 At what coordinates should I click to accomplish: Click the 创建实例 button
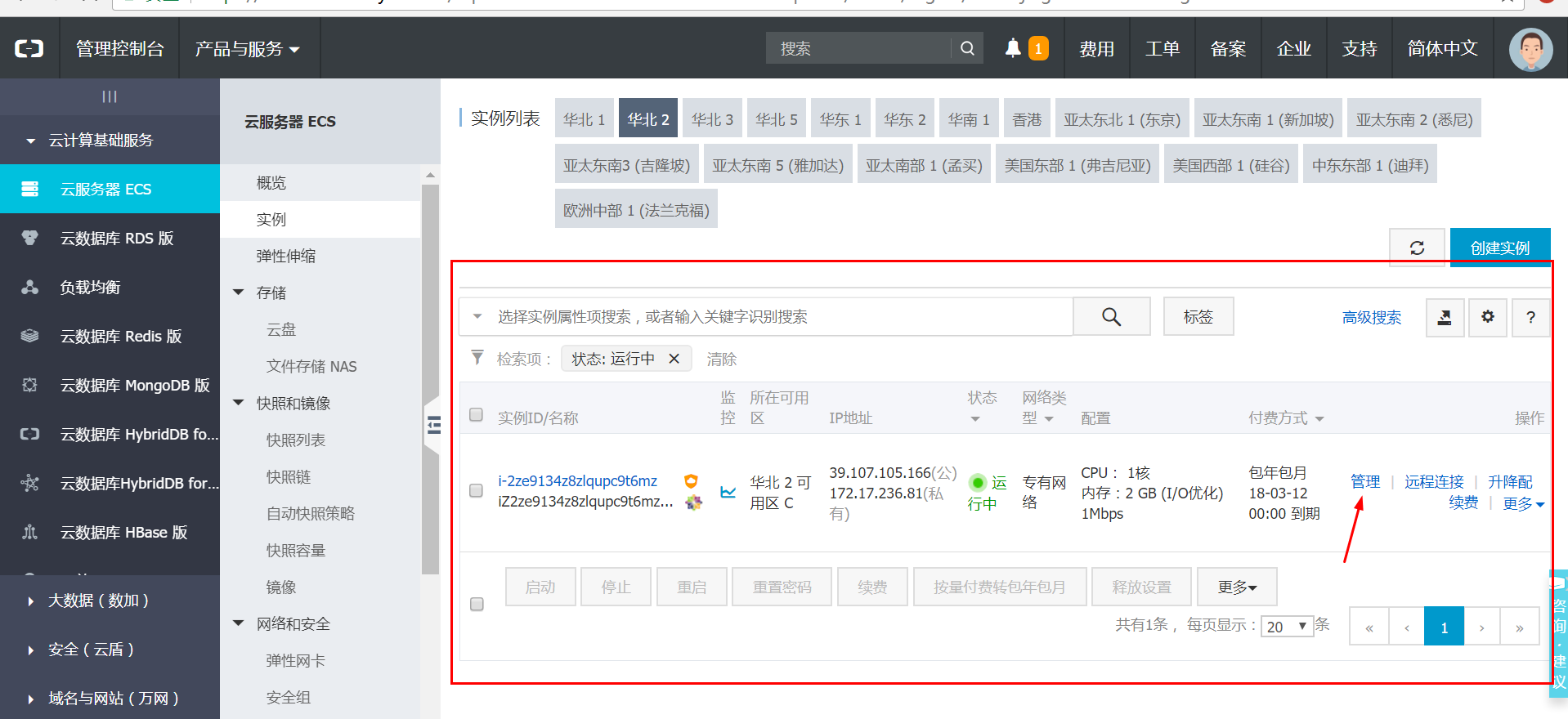pyautogui.click(x=1500, y=248)
